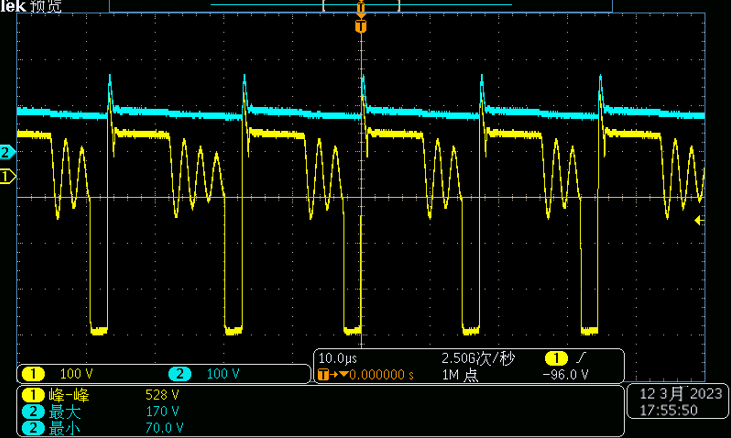Click the orange trigger delay T icon
This screenshot has height=438, width=731.
click(x=323, y=375)
